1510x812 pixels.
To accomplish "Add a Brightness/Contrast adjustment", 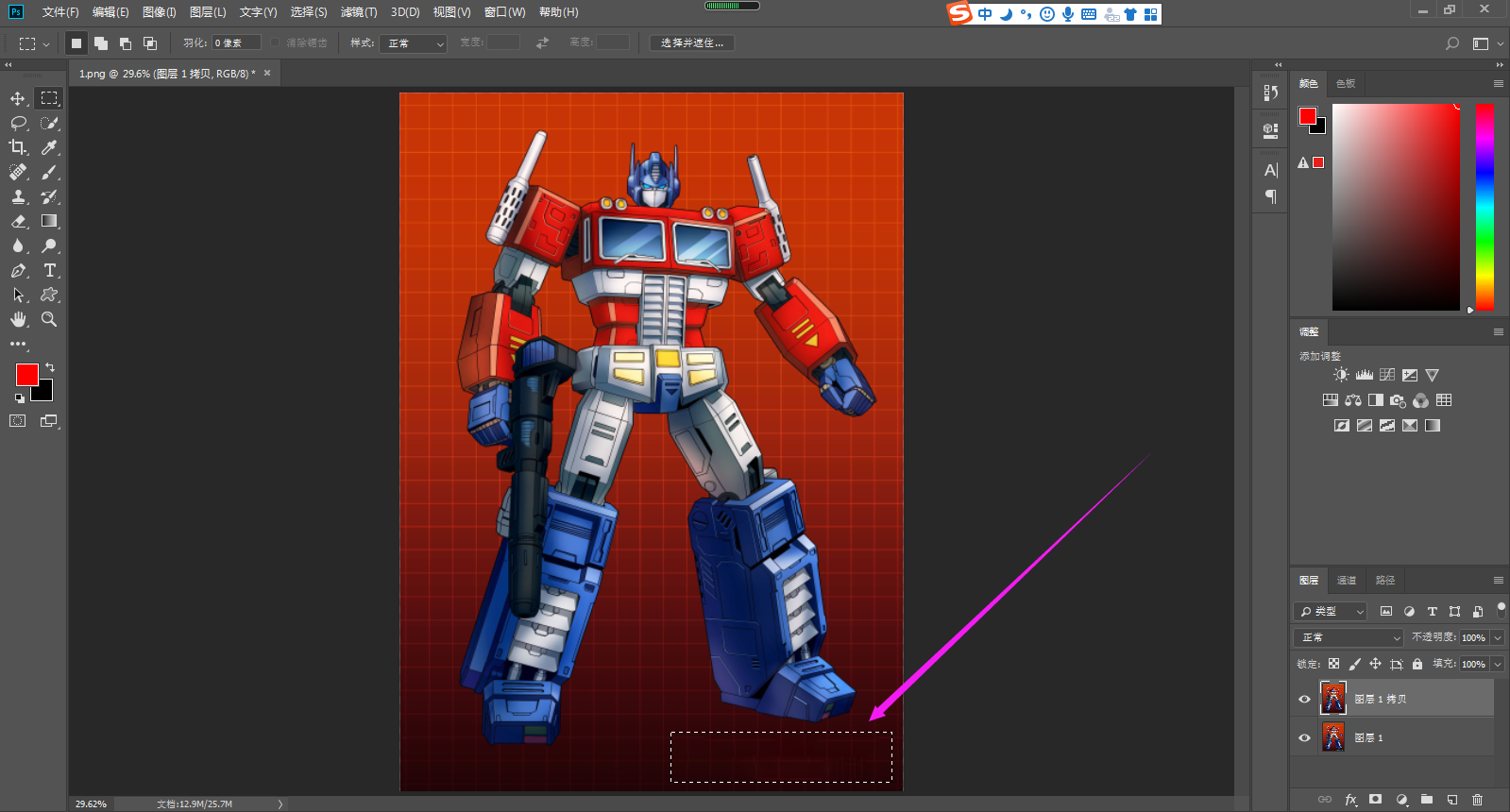I will (1341, 375).
